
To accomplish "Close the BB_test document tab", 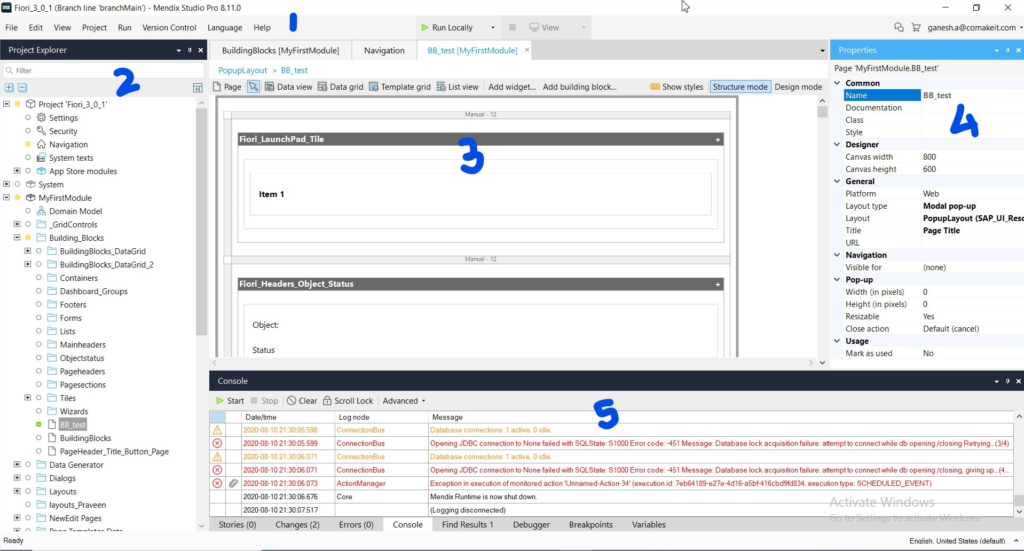I will (x=527, y=50).
